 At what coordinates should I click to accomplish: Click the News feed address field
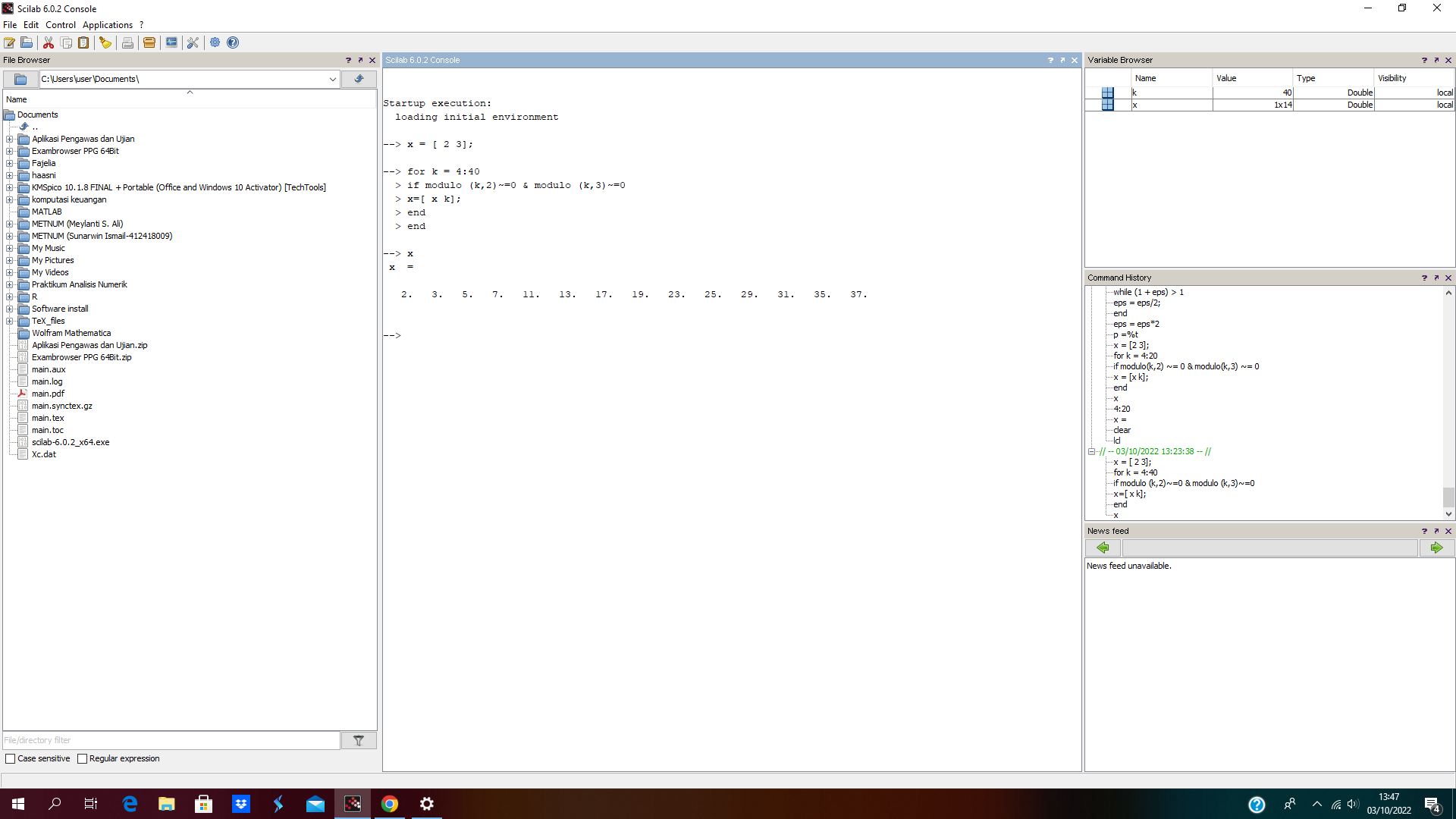tap(1269, 548)
